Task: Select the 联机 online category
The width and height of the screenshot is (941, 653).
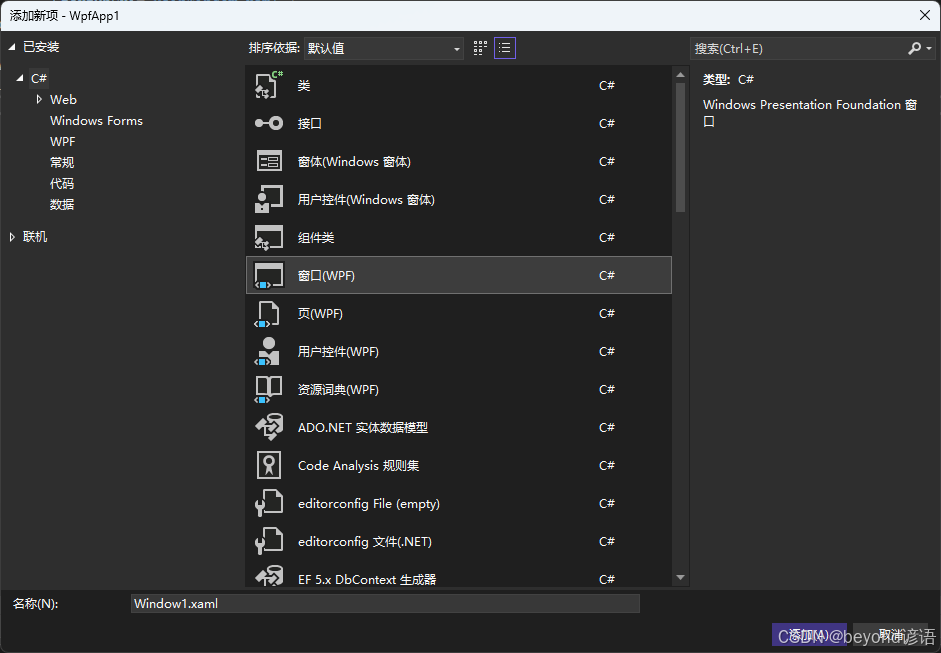Action: [35, 237]
